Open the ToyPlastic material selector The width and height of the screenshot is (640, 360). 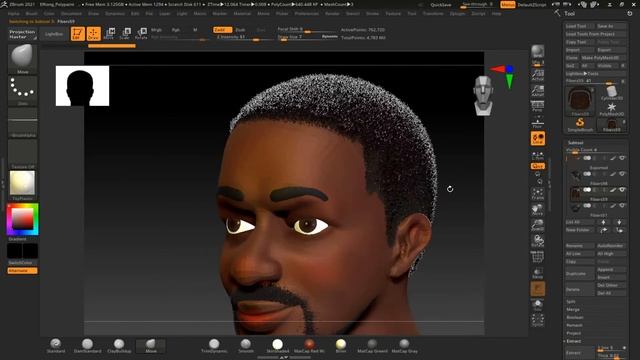coord(22,186)
